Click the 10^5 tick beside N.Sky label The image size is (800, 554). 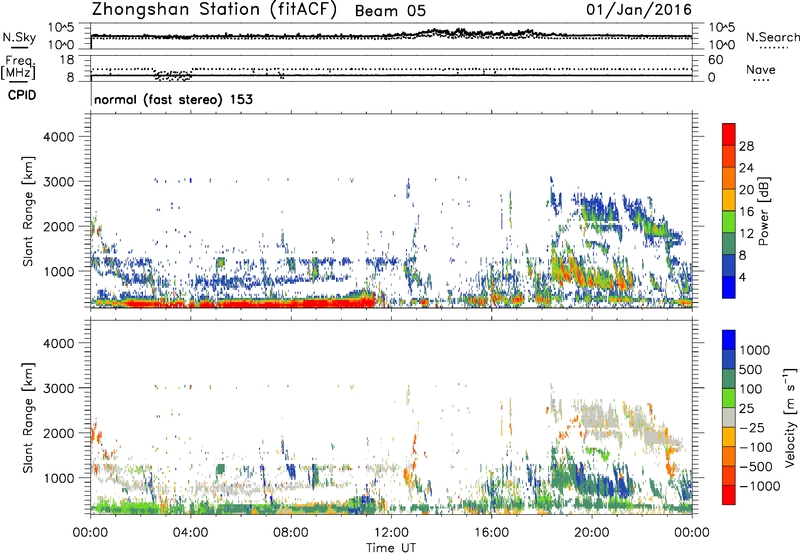pyautogui.click(x=61, y=28)
